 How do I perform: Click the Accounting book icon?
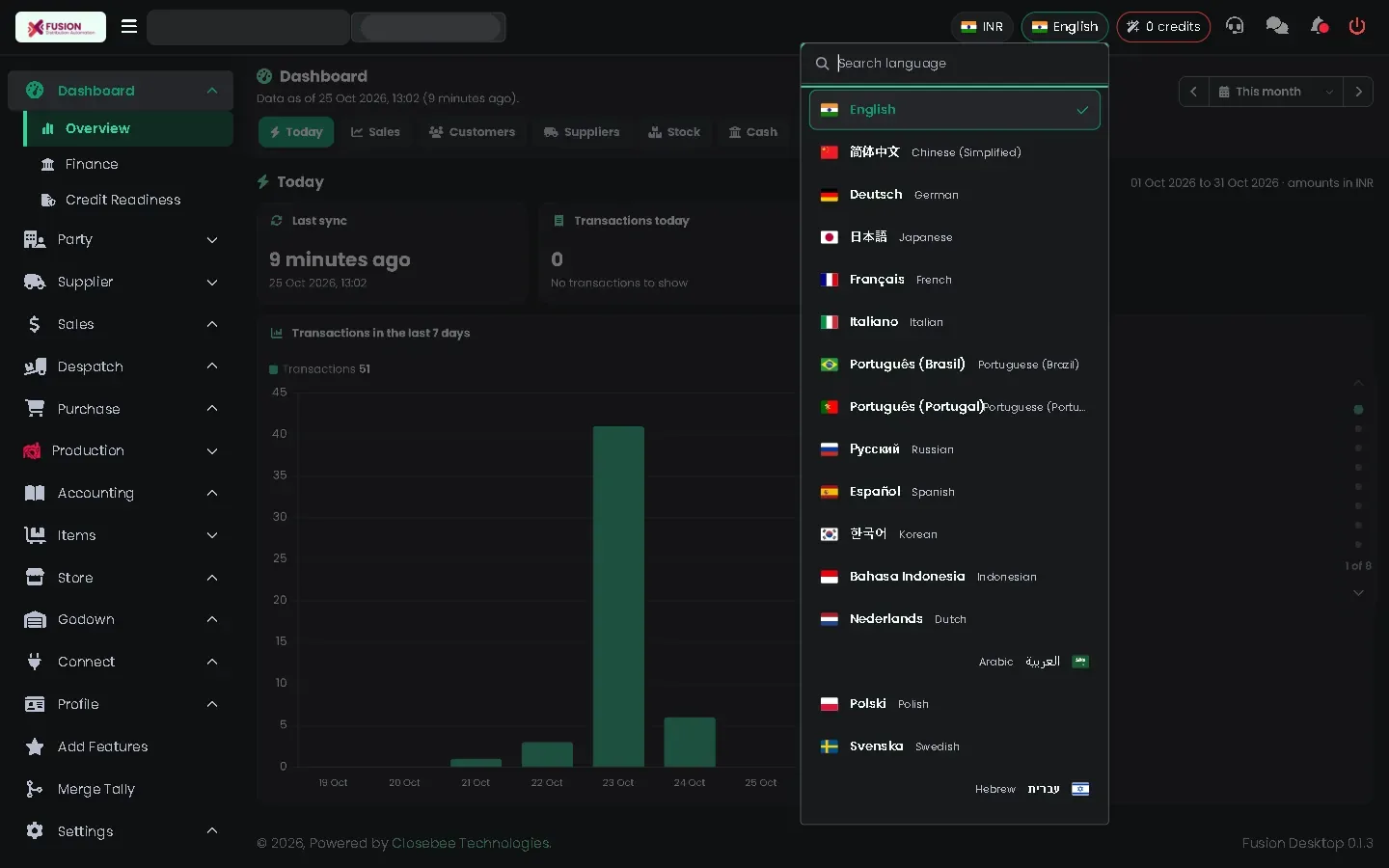(35, 493)
